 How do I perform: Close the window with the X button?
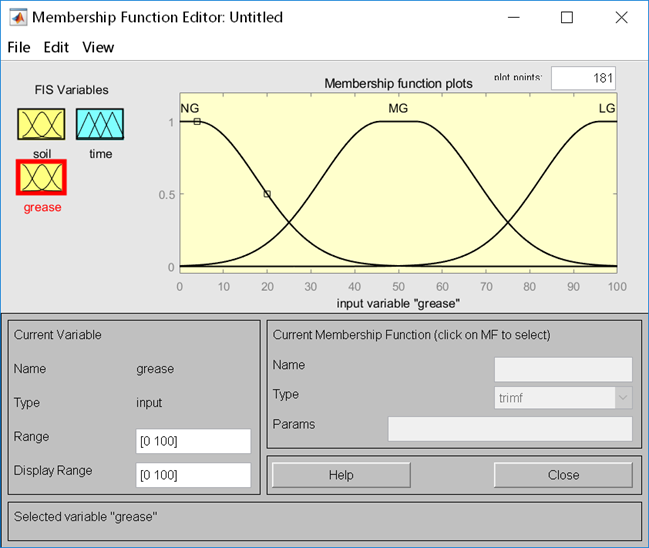click(621, 17)
